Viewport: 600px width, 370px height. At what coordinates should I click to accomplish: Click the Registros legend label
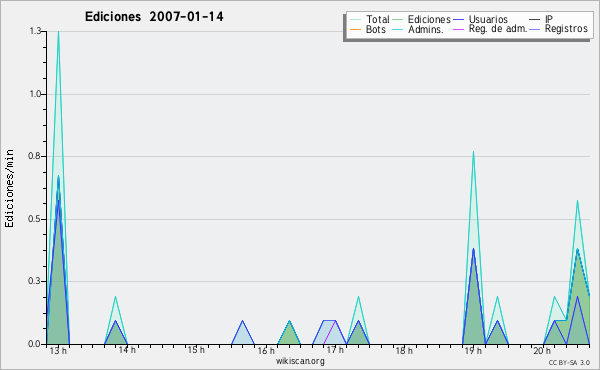click(x=566, y=29)
